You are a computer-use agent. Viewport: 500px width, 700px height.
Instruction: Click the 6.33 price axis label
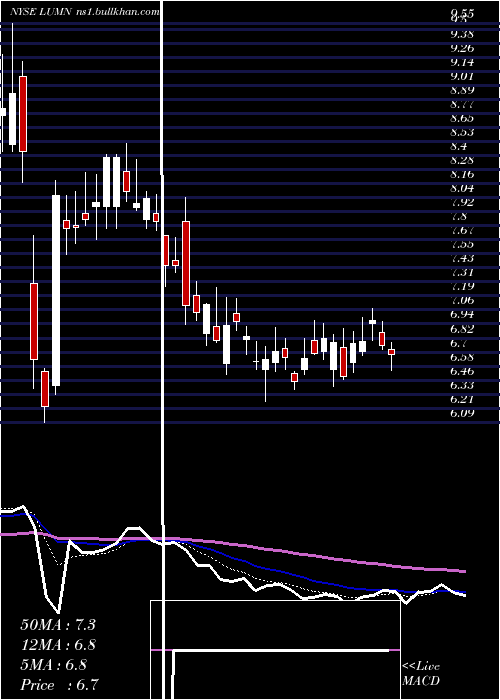click(462, 385)
